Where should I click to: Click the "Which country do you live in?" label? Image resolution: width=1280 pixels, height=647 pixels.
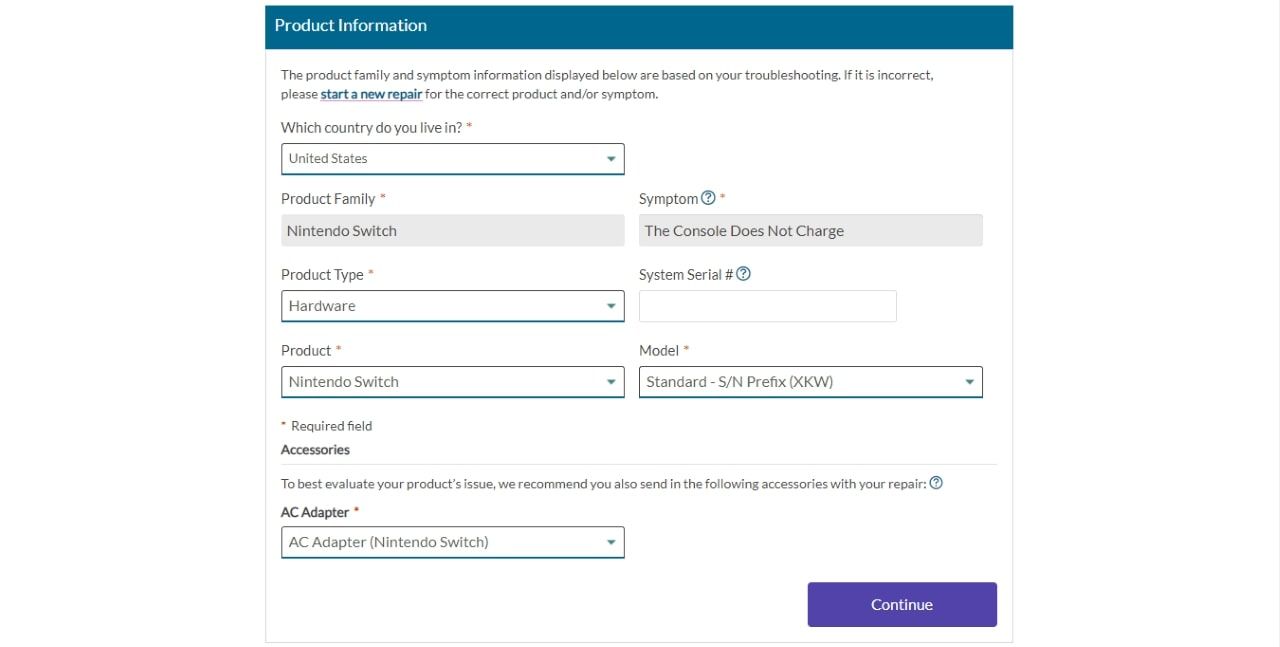pos(372,128)
